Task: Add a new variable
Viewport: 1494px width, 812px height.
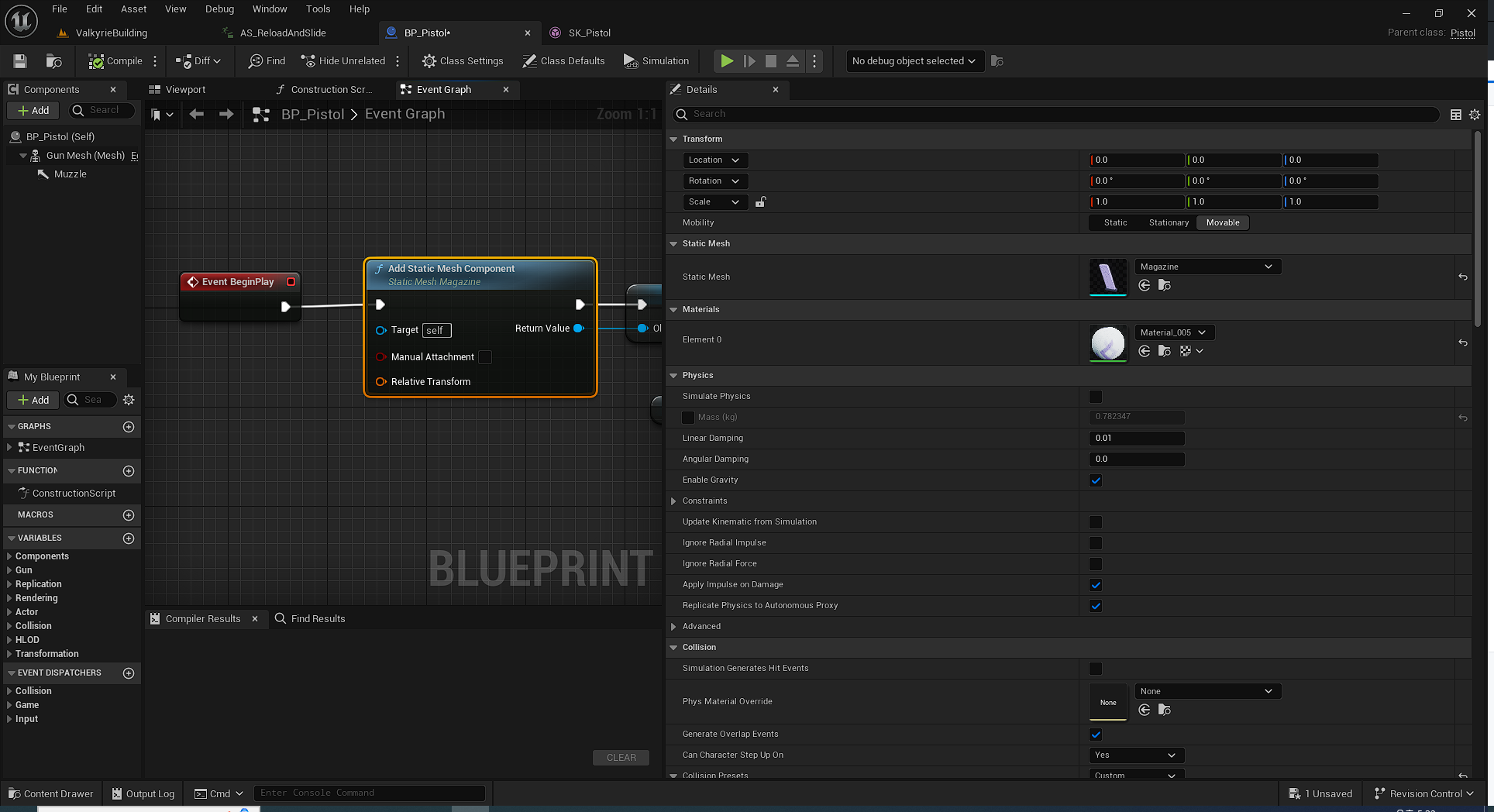Action: [x=129, y=538]
